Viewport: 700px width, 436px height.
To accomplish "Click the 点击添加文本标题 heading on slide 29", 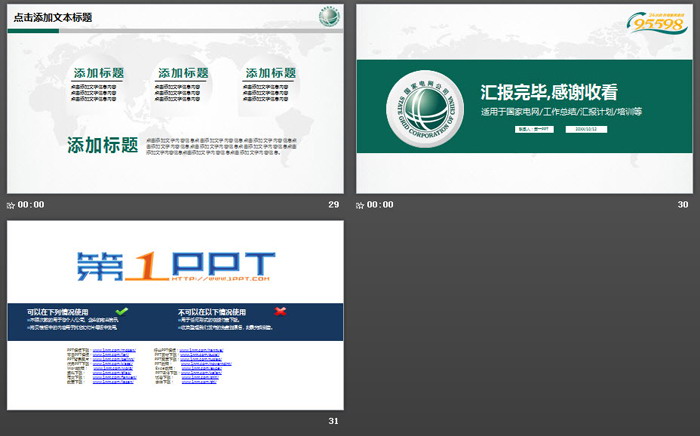I will click(53, 17).
